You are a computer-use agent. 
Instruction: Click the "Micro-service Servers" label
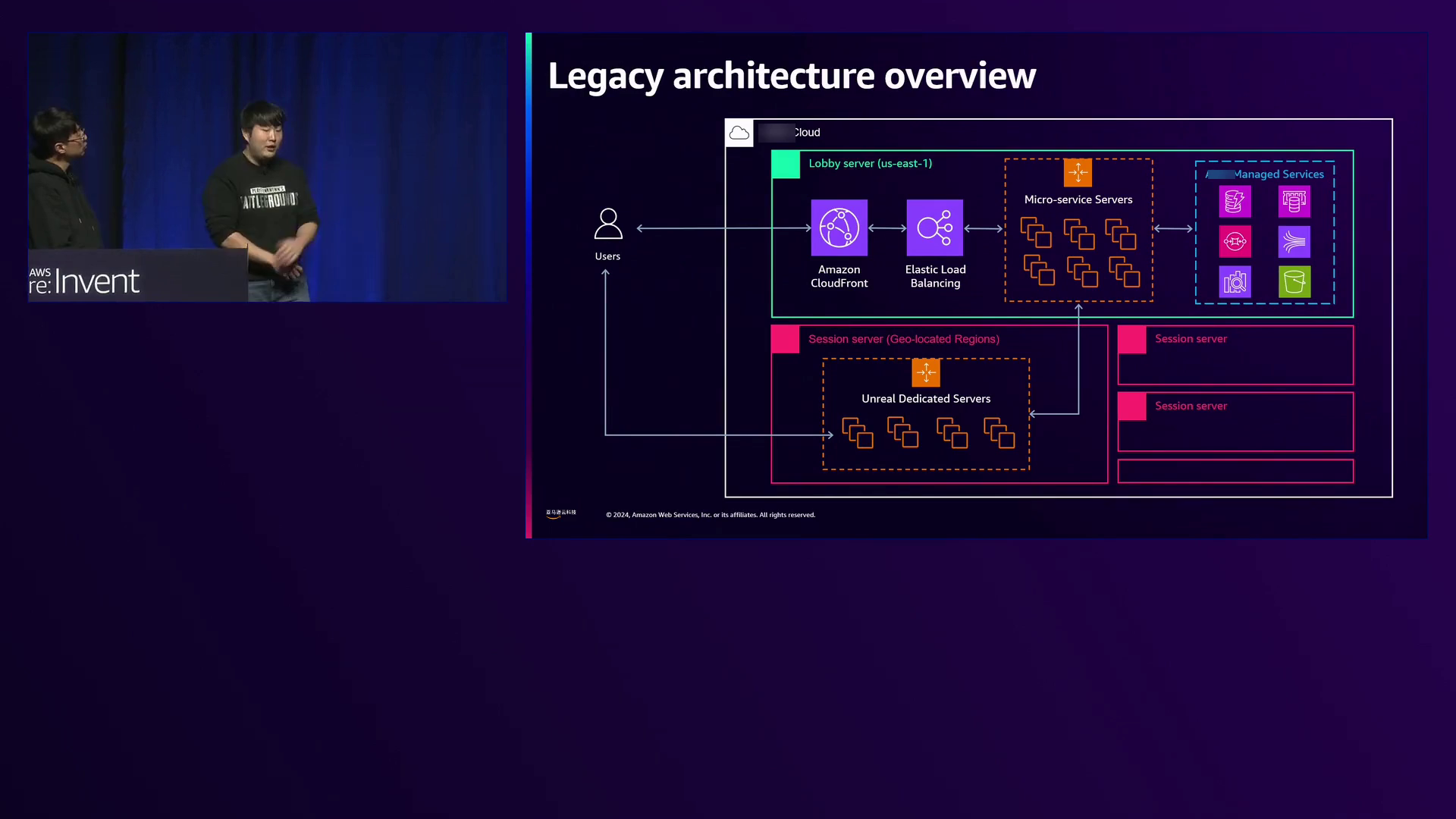point(1078,199)
